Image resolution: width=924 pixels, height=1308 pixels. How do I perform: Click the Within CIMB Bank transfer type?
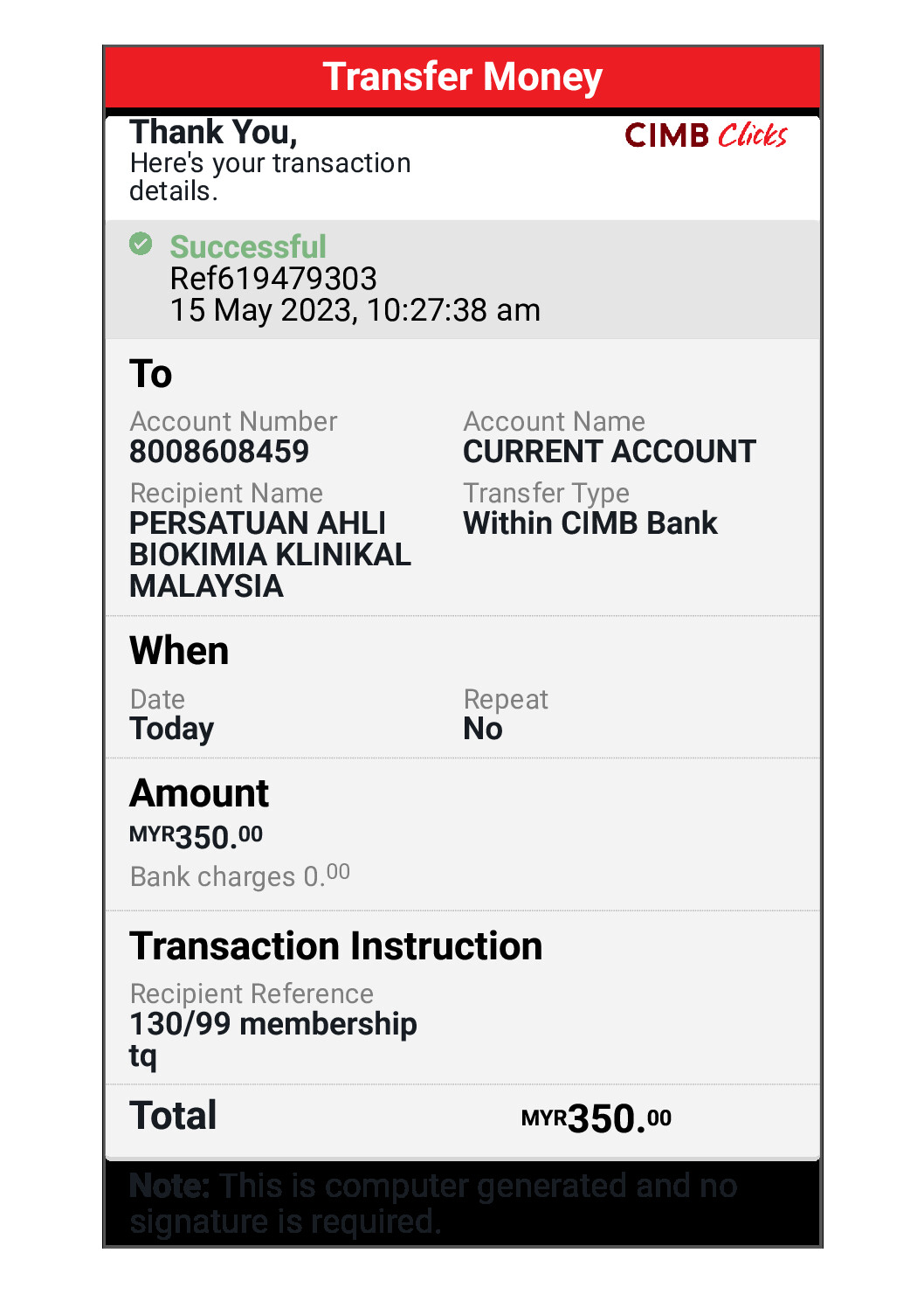[x=590, y=523]
